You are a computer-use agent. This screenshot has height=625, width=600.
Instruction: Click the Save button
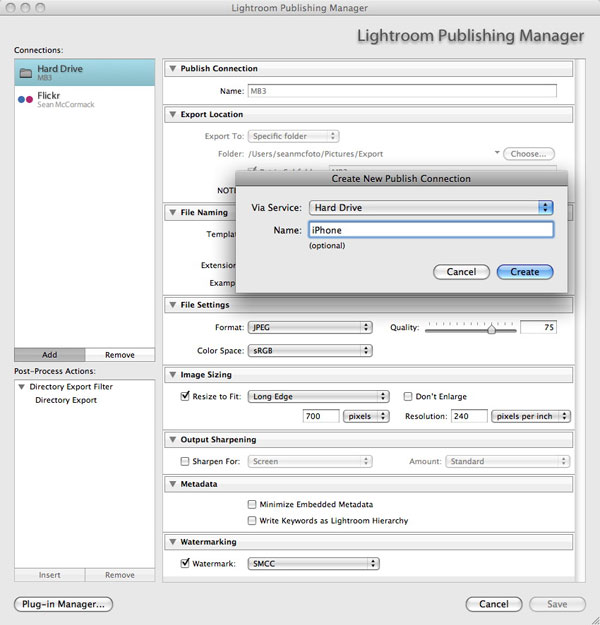point(557,604)
